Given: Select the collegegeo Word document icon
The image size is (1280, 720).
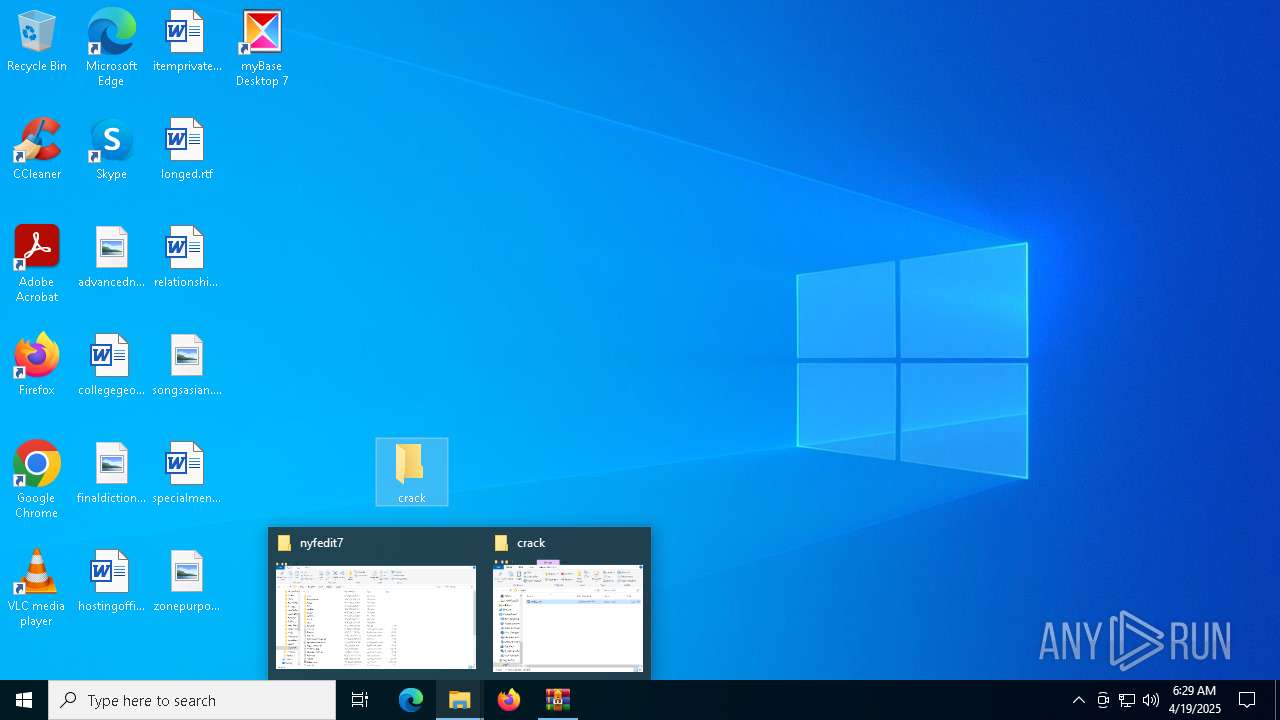Looking at the screenshot, I should pos(111,366).
